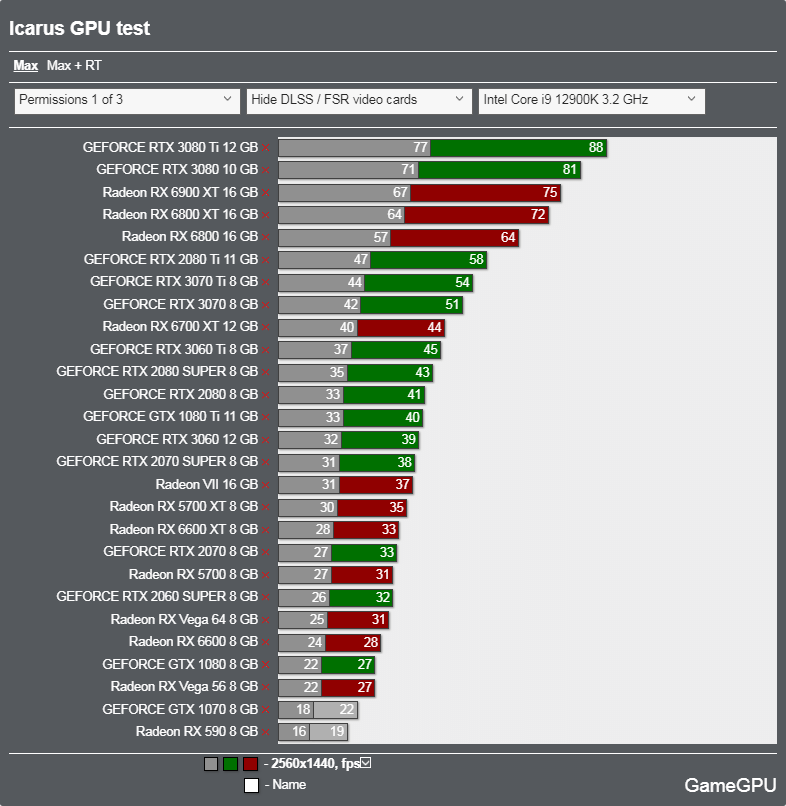Switch to the Max tab
The image size is (786, 806).
pos(26,66)
